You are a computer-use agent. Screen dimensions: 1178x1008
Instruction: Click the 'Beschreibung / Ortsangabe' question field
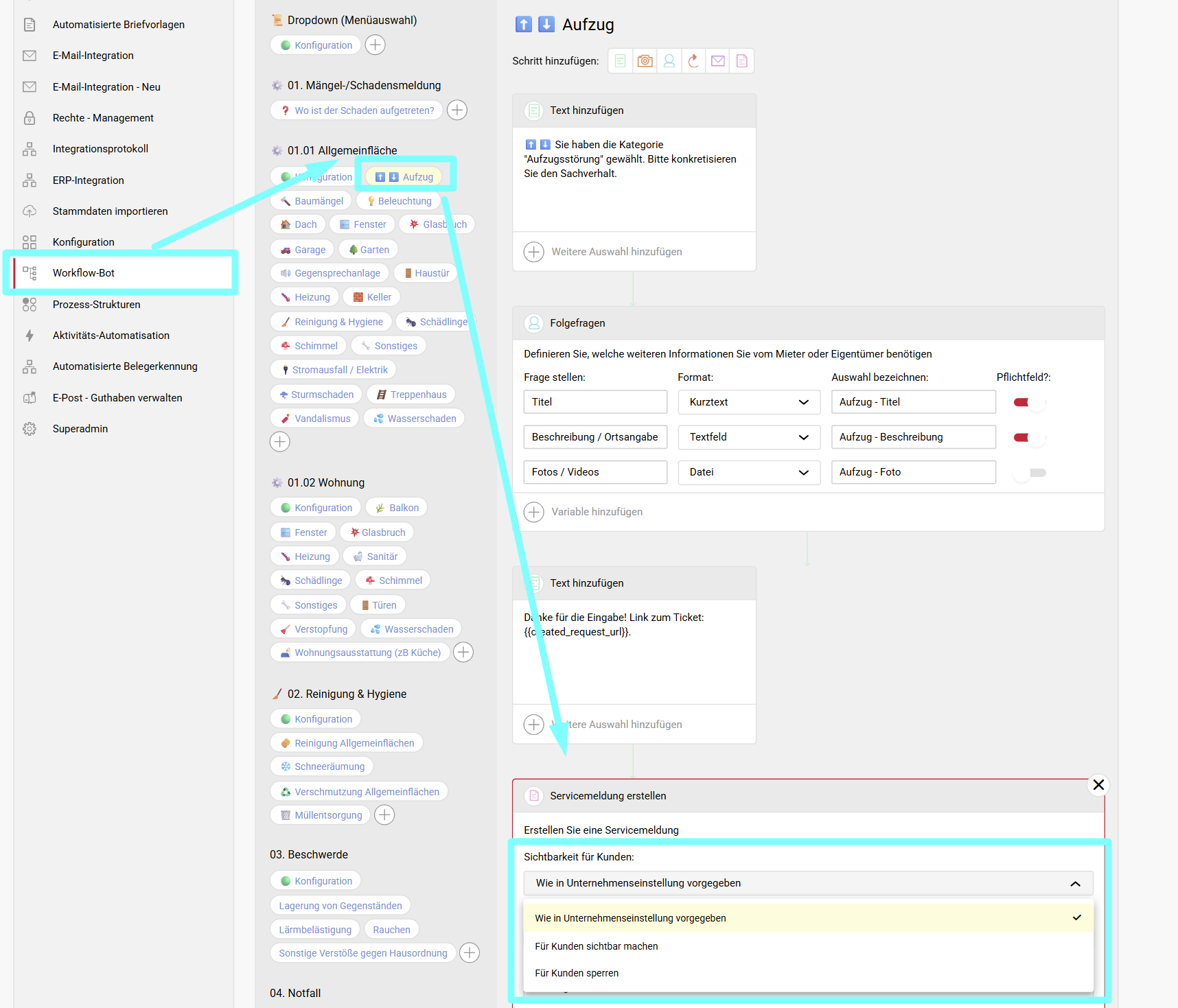pos(595,437)
